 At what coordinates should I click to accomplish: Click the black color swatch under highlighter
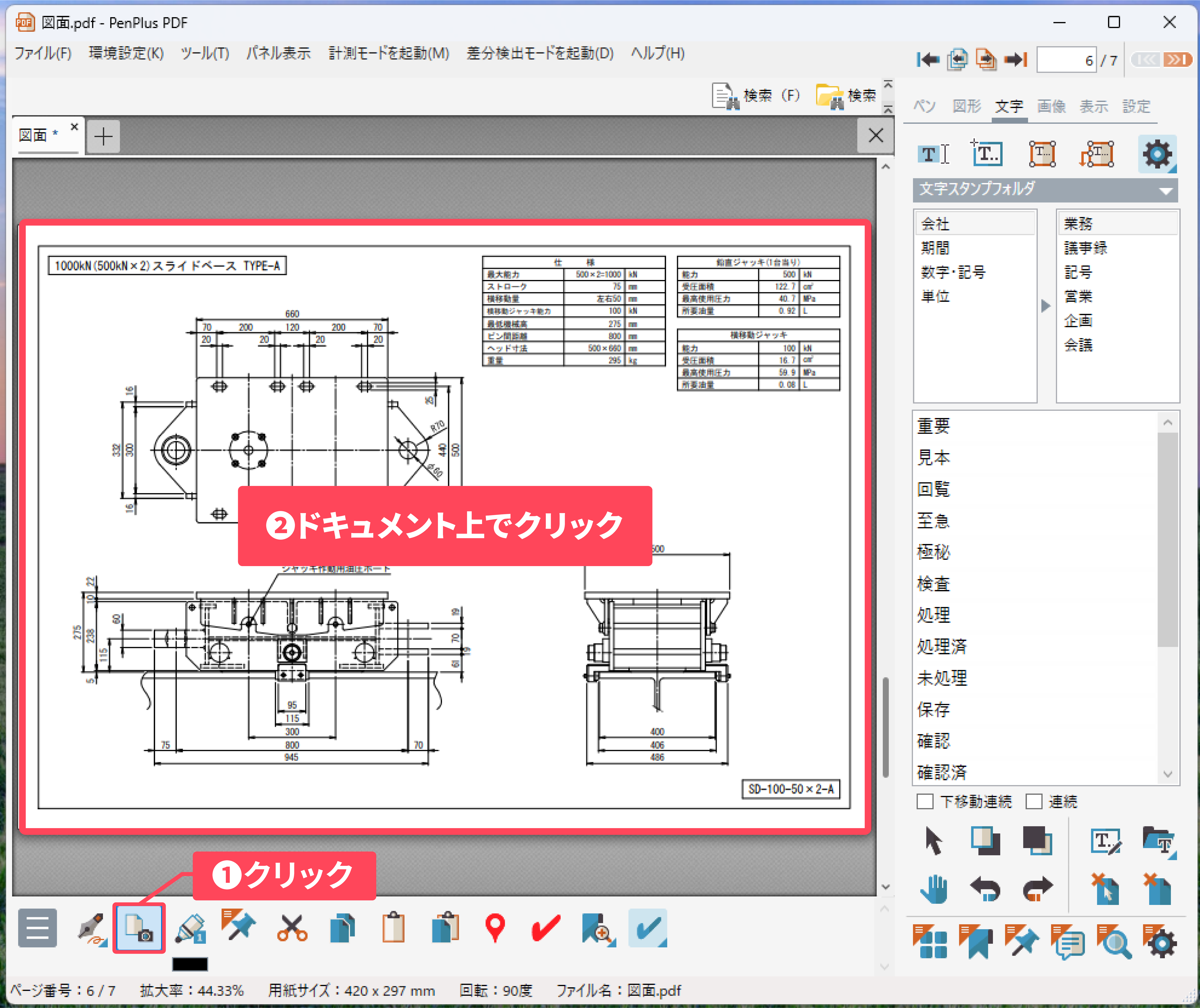point(190,965)
